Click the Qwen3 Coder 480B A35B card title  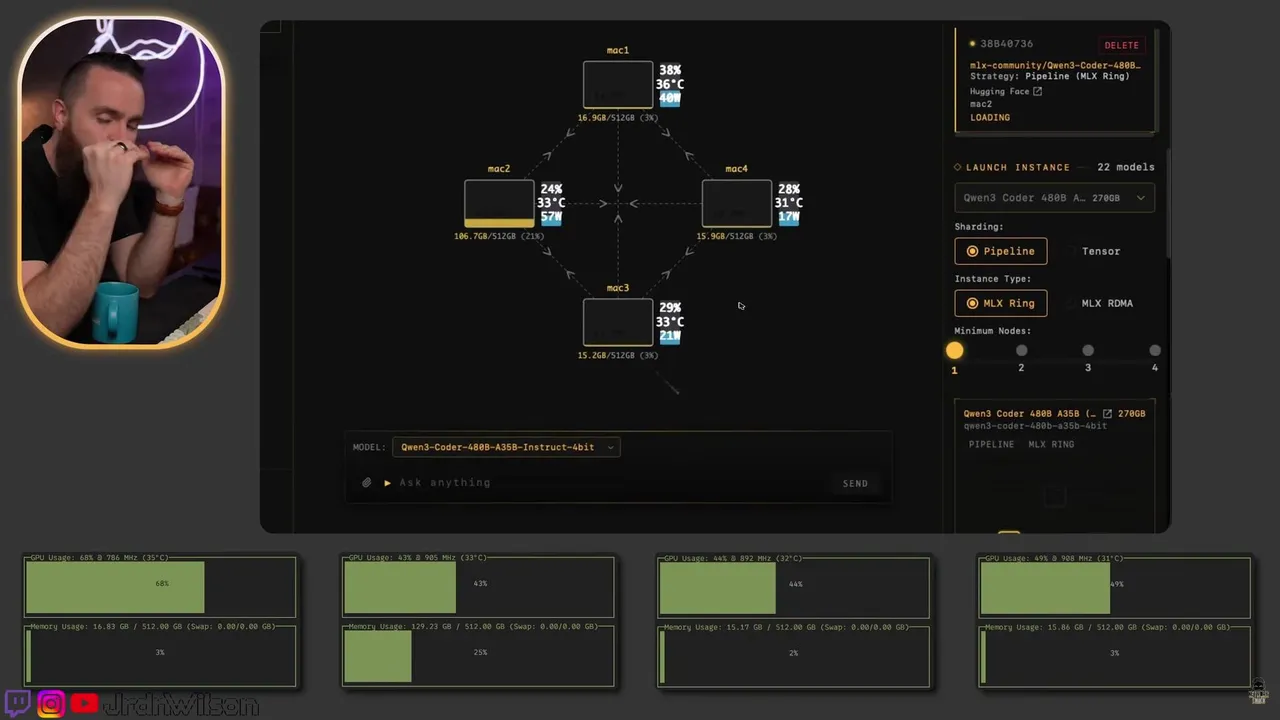pos(1030,413)
